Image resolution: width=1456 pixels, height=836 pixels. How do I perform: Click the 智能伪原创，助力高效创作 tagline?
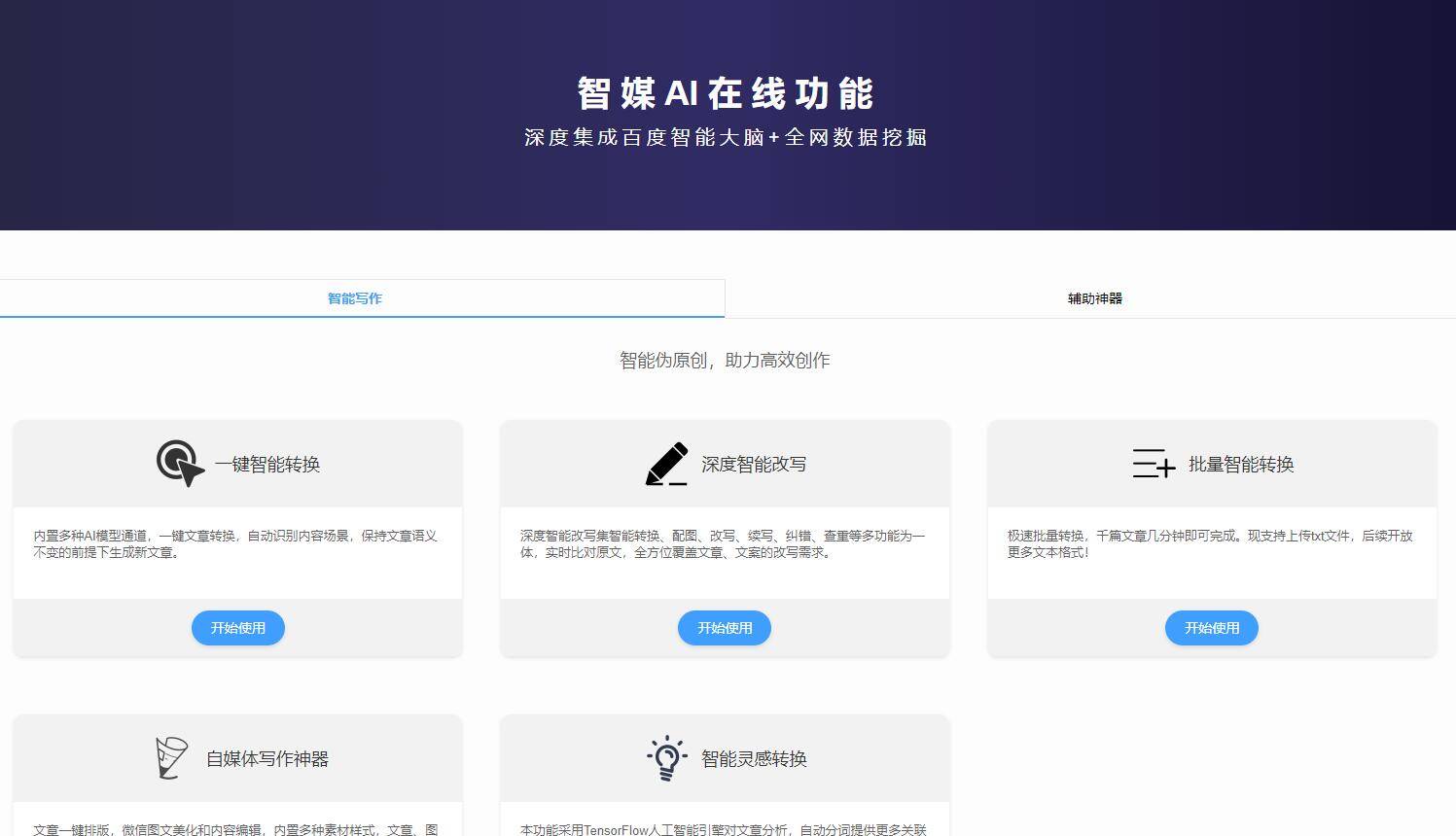725,361
